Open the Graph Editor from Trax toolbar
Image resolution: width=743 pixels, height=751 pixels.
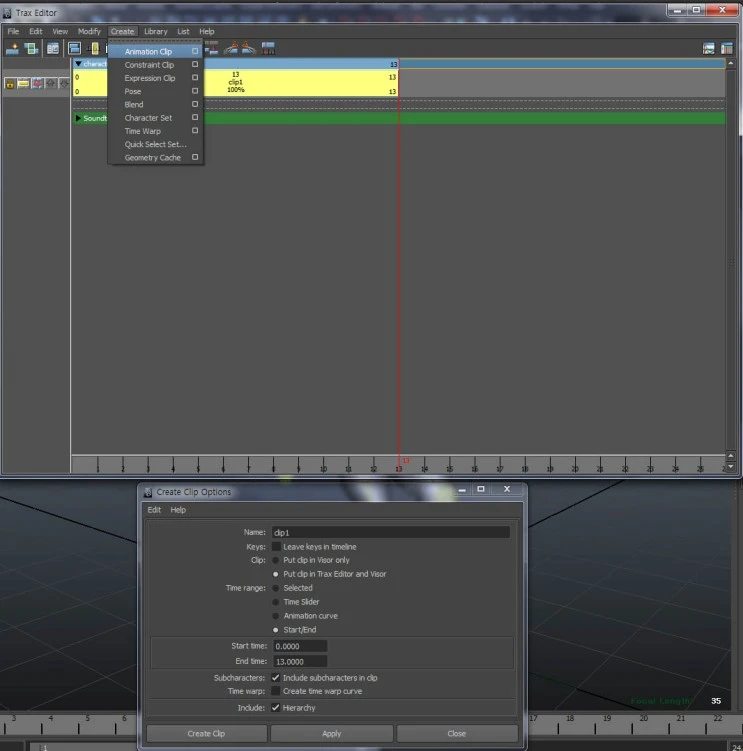[x=709, y=48]
